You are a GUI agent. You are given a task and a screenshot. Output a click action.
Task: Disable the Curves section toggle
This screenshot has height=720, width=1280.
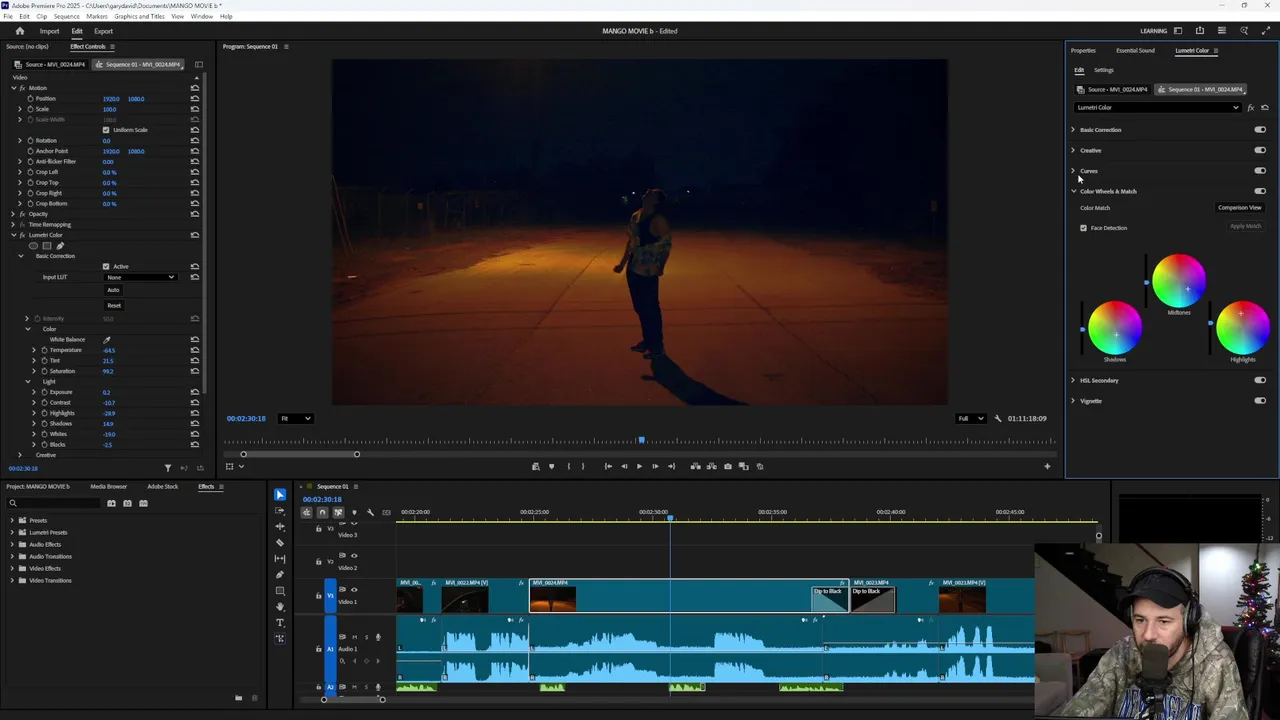pos(1259,171)
